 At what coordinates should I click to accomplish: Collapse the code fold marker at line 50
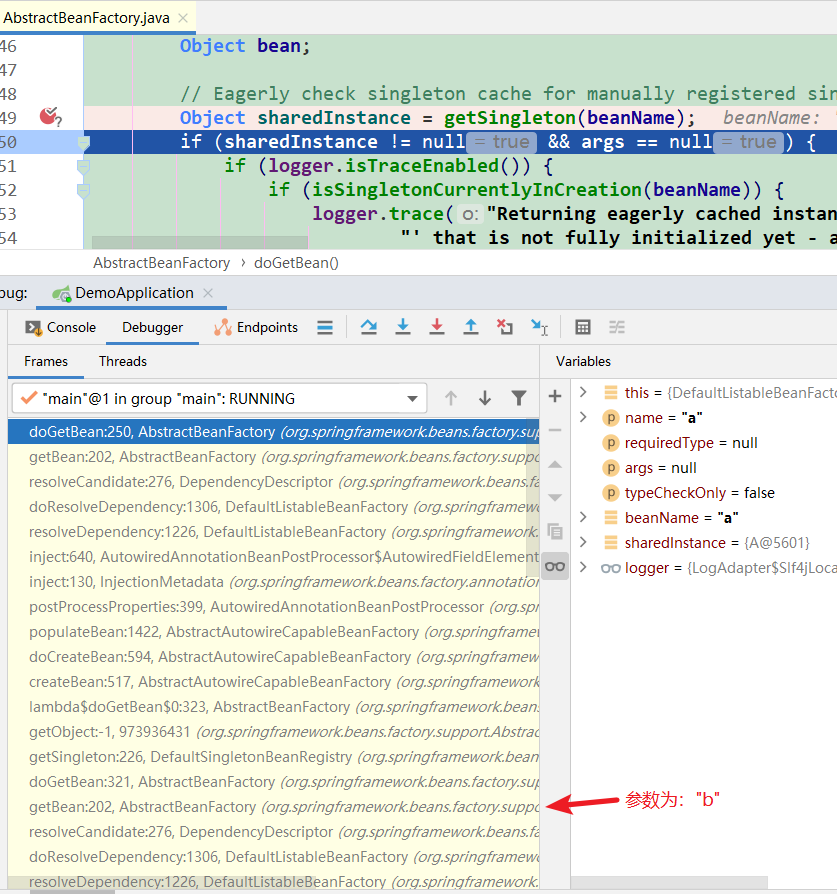point(83,143)
